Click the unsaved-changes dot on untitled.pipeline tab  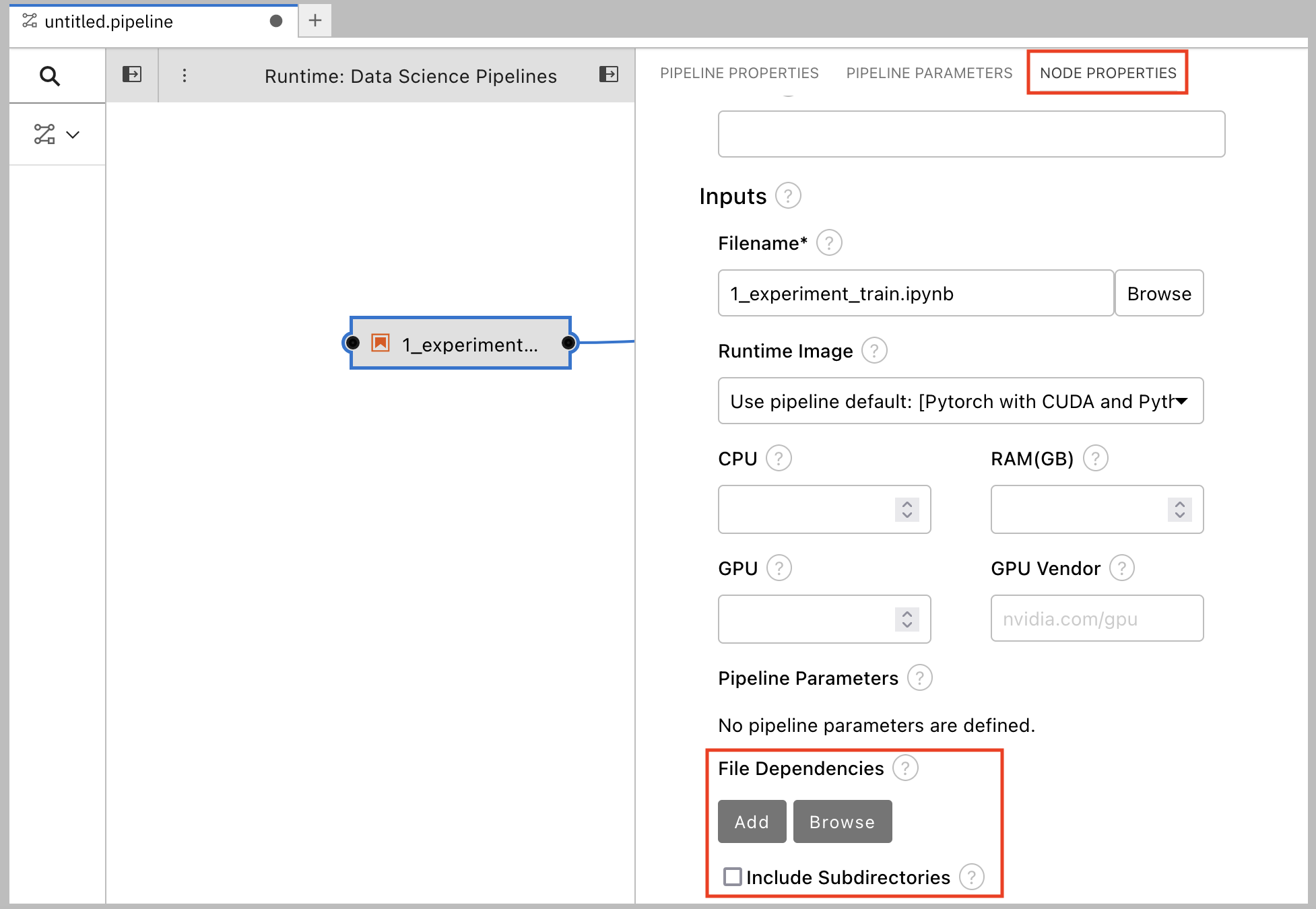click(x=276, y=21)
